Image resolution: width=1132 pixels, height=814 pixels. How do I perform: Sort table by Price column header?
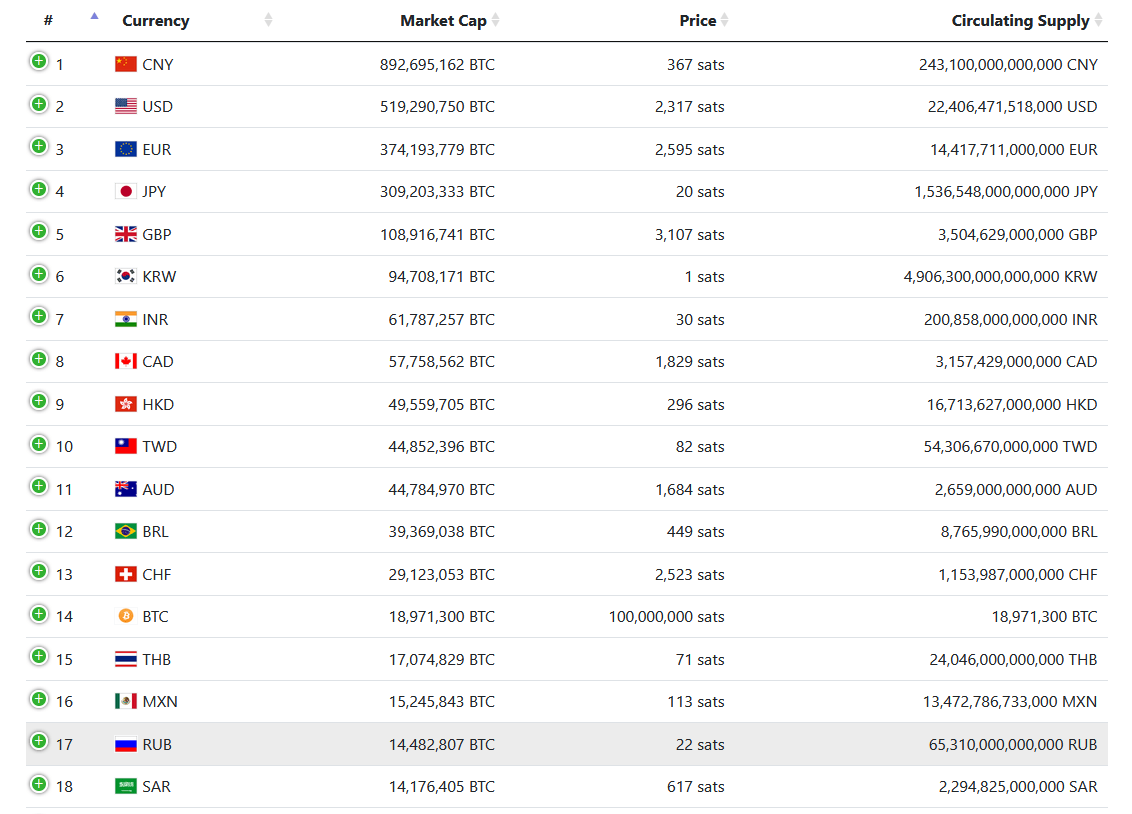[698, 21]
